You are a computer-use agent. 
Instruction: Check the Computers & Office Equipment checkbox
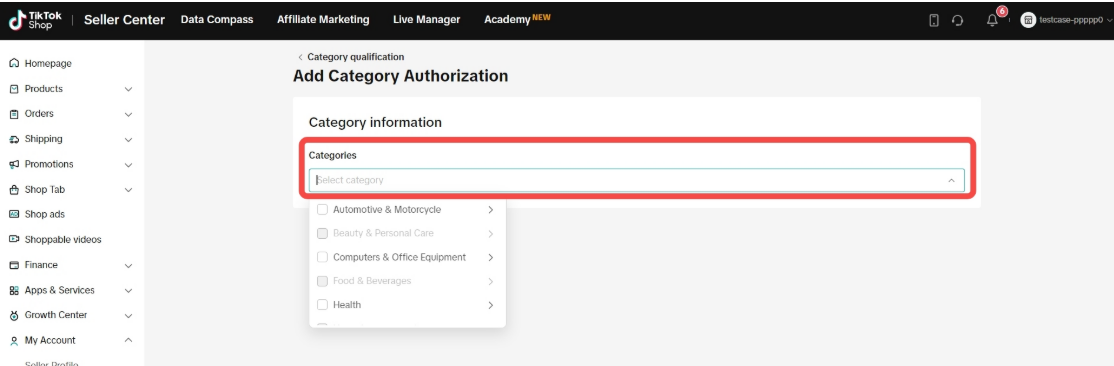tap(322, 257)
